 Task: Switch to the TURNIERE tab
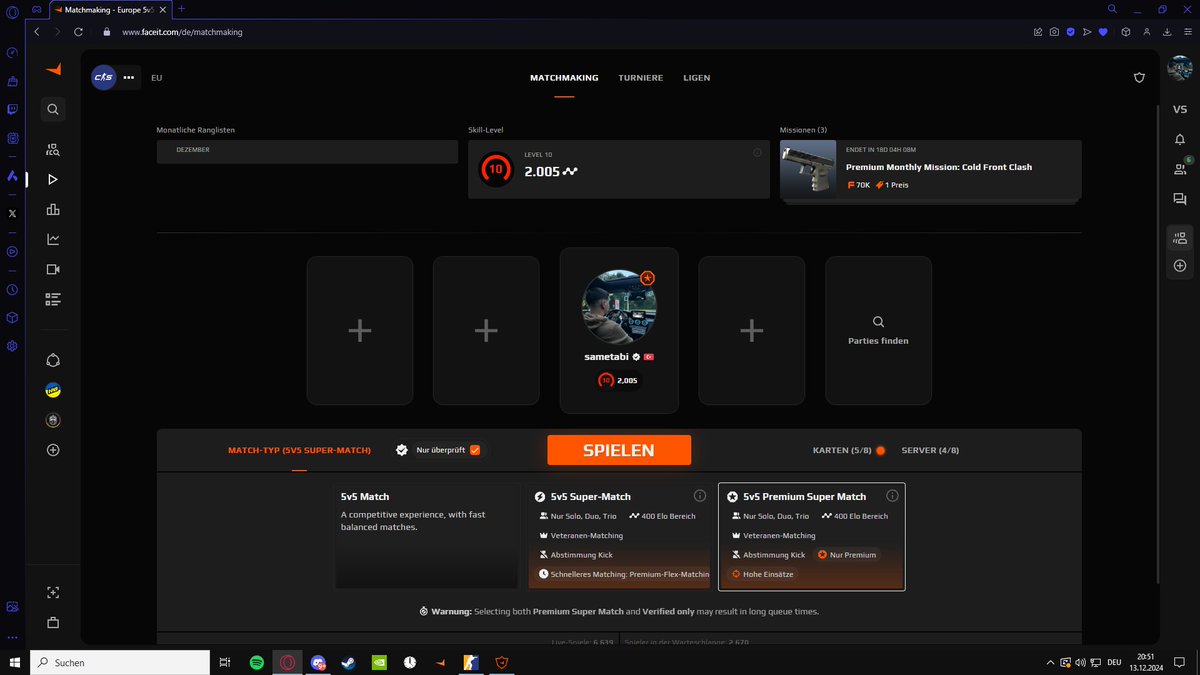(x=640, y=77)
